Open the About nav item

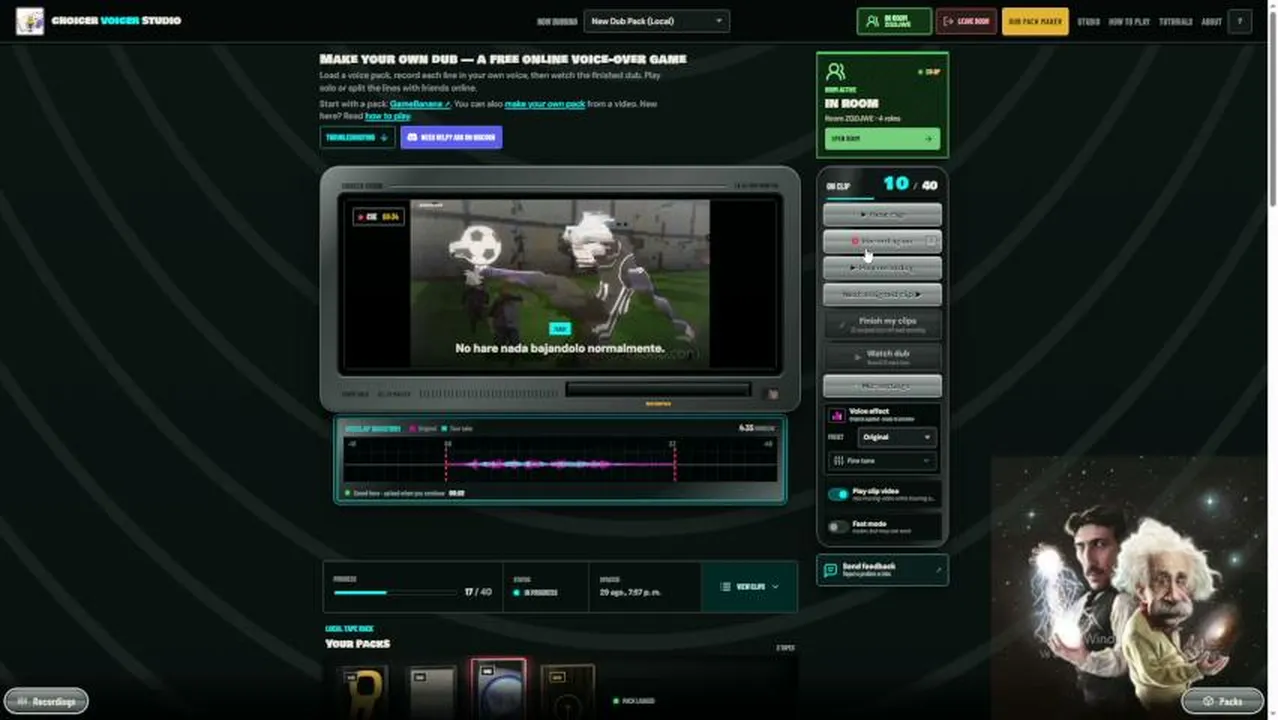pos(1211,21)
